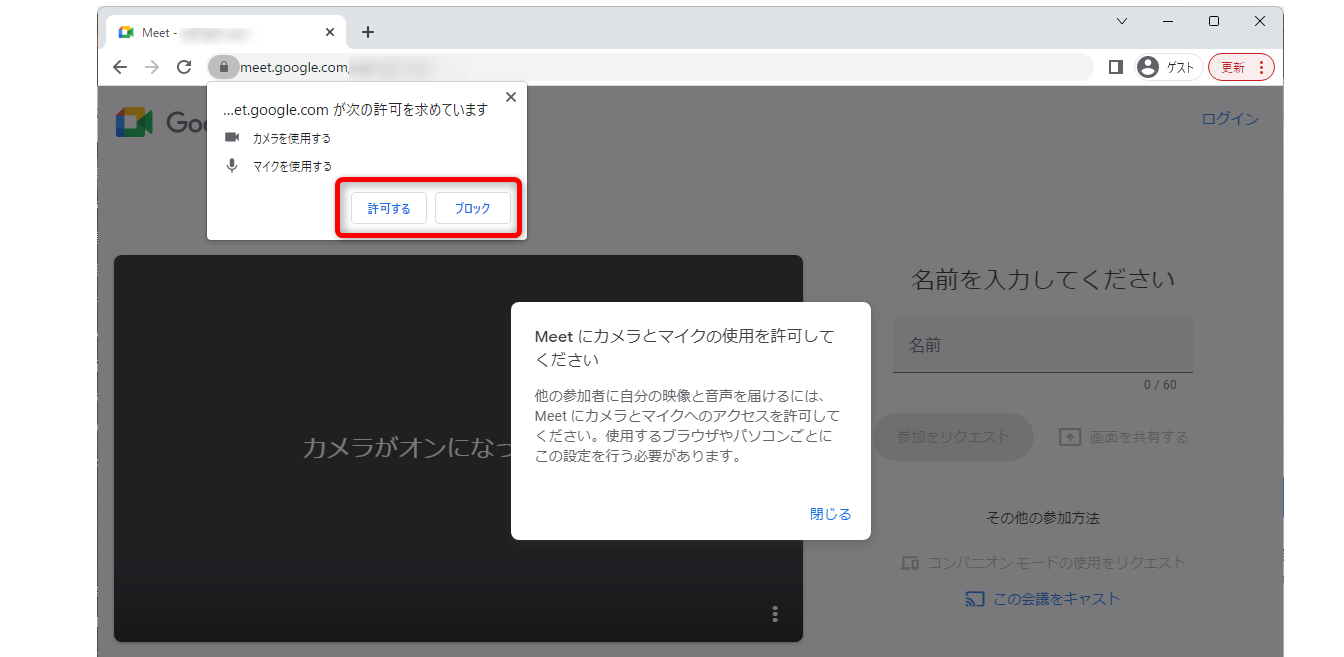Close the Meet browser tab
This screenshot has height=657, width=1344.
(330, 32)
